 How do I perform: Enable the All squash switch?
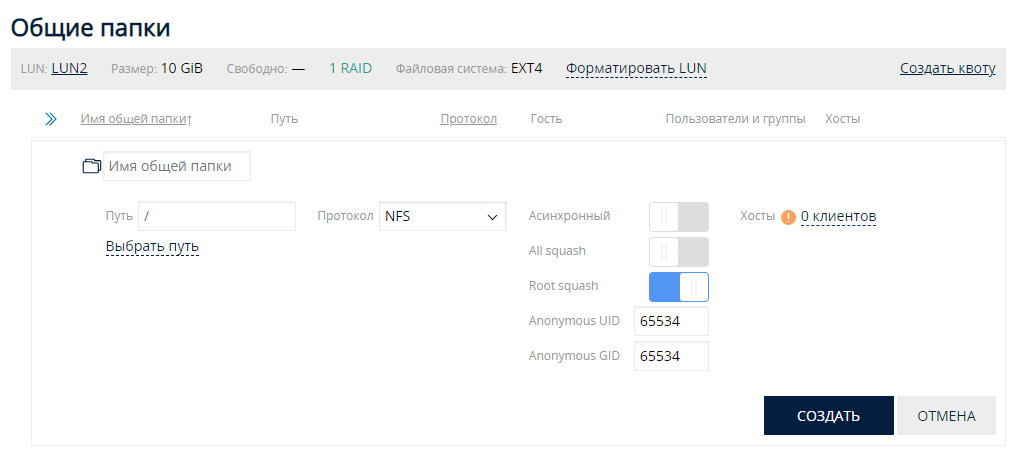coord(678,252)
